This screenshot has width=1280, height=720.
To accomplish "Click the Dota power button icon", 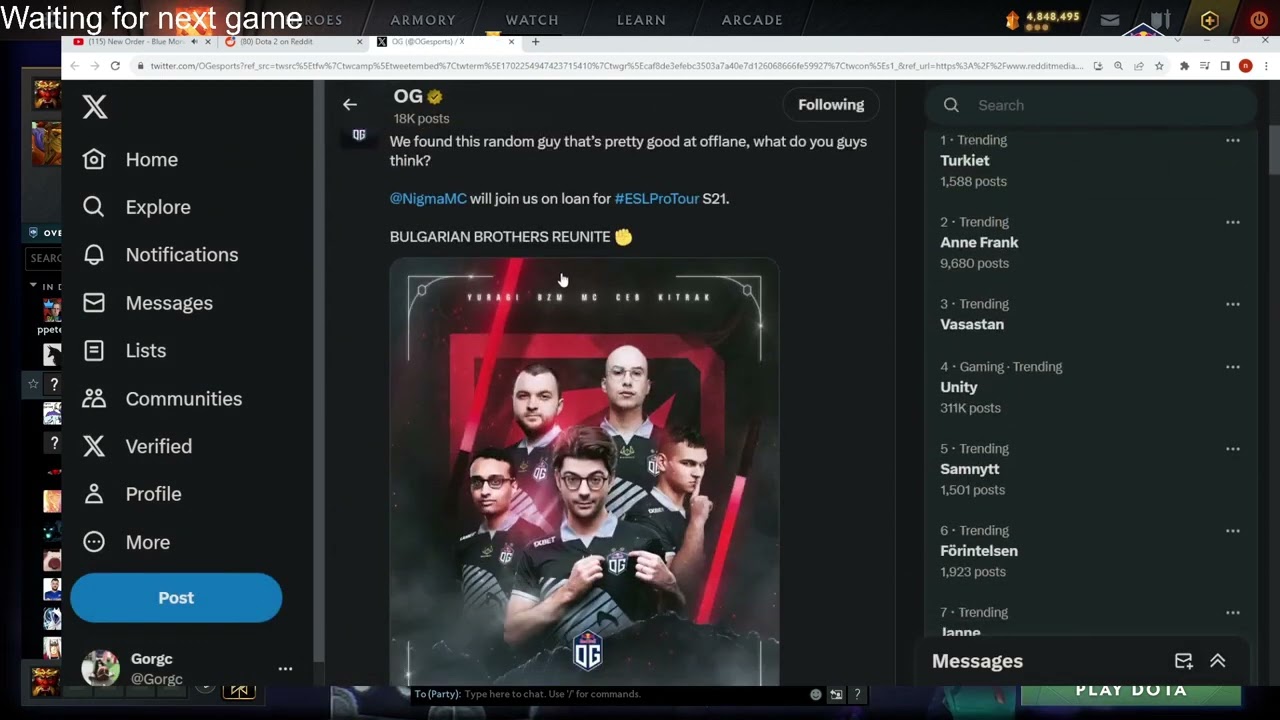I will [1259, 20].
